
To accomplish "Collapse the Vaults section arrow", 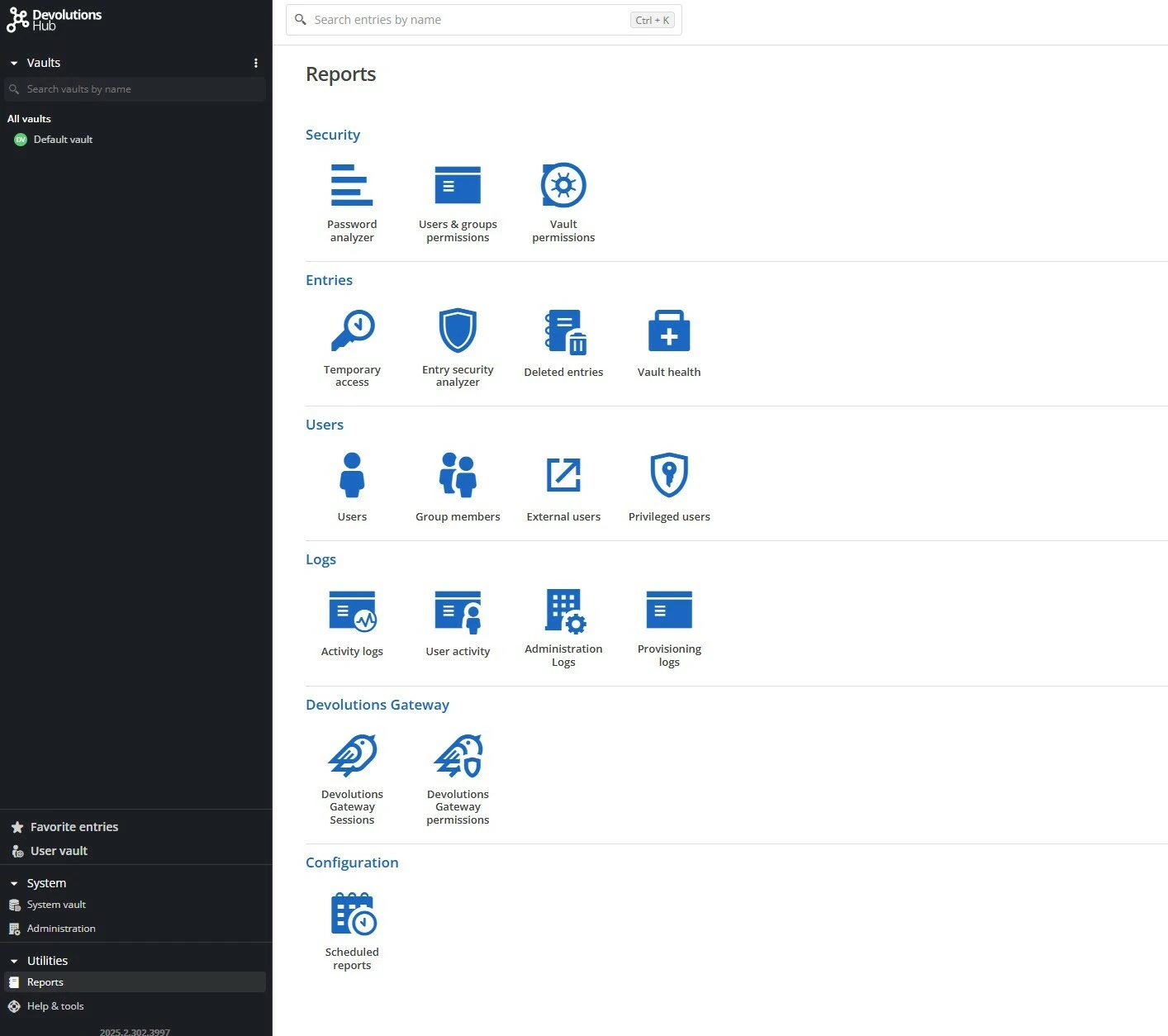I will click(14, 63).
